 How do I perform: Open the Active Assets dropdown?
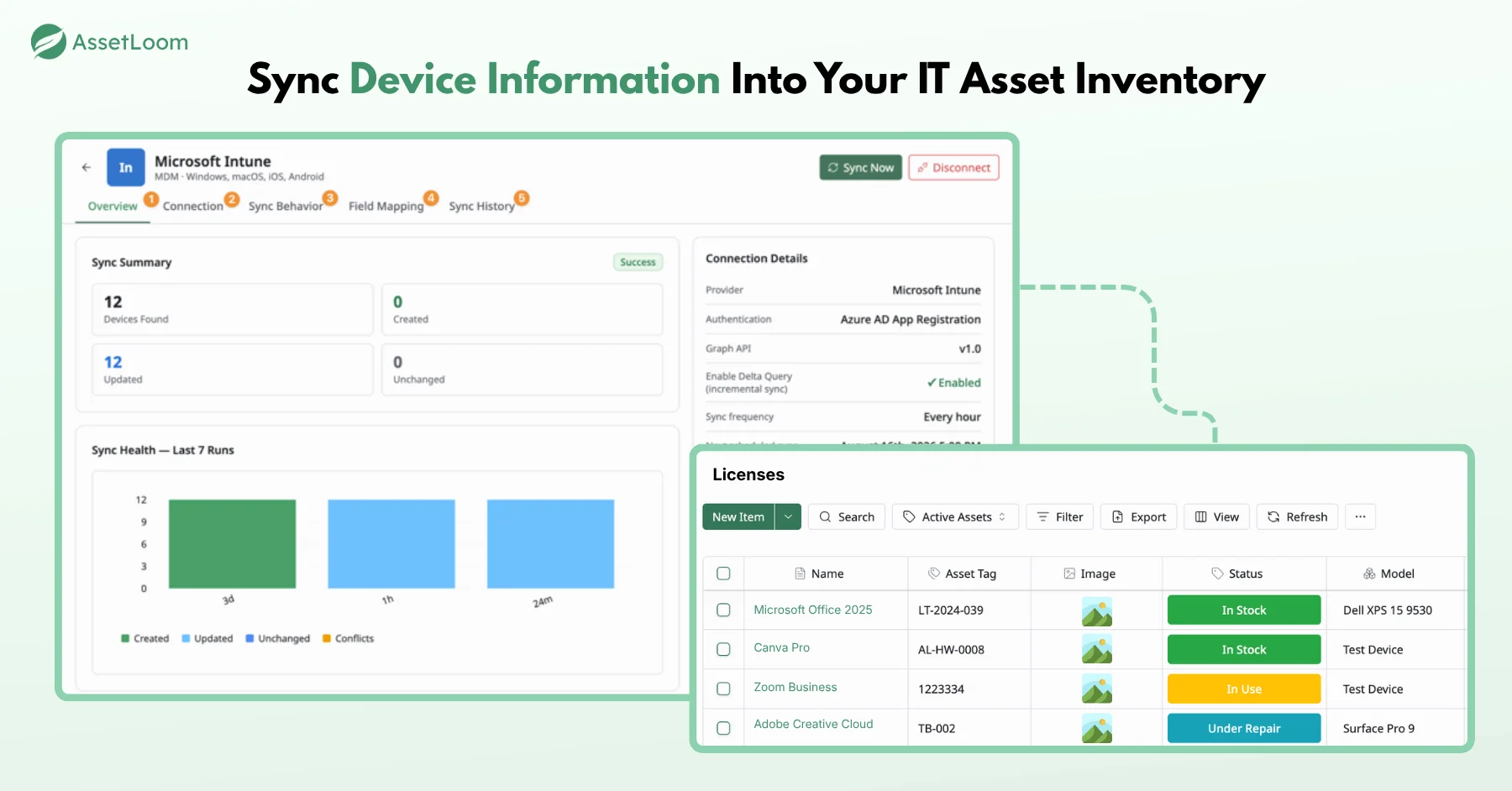[955, 516]
